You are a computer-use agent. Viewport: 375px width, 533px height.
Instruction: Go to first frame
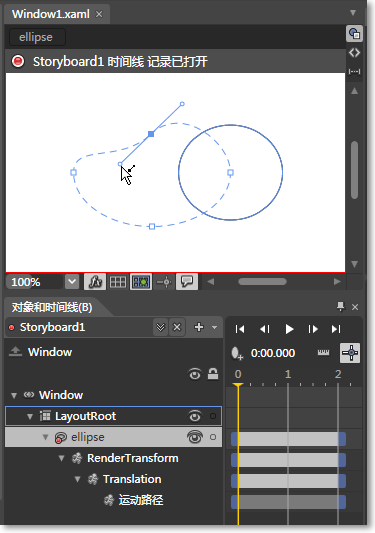click(240, 329)
